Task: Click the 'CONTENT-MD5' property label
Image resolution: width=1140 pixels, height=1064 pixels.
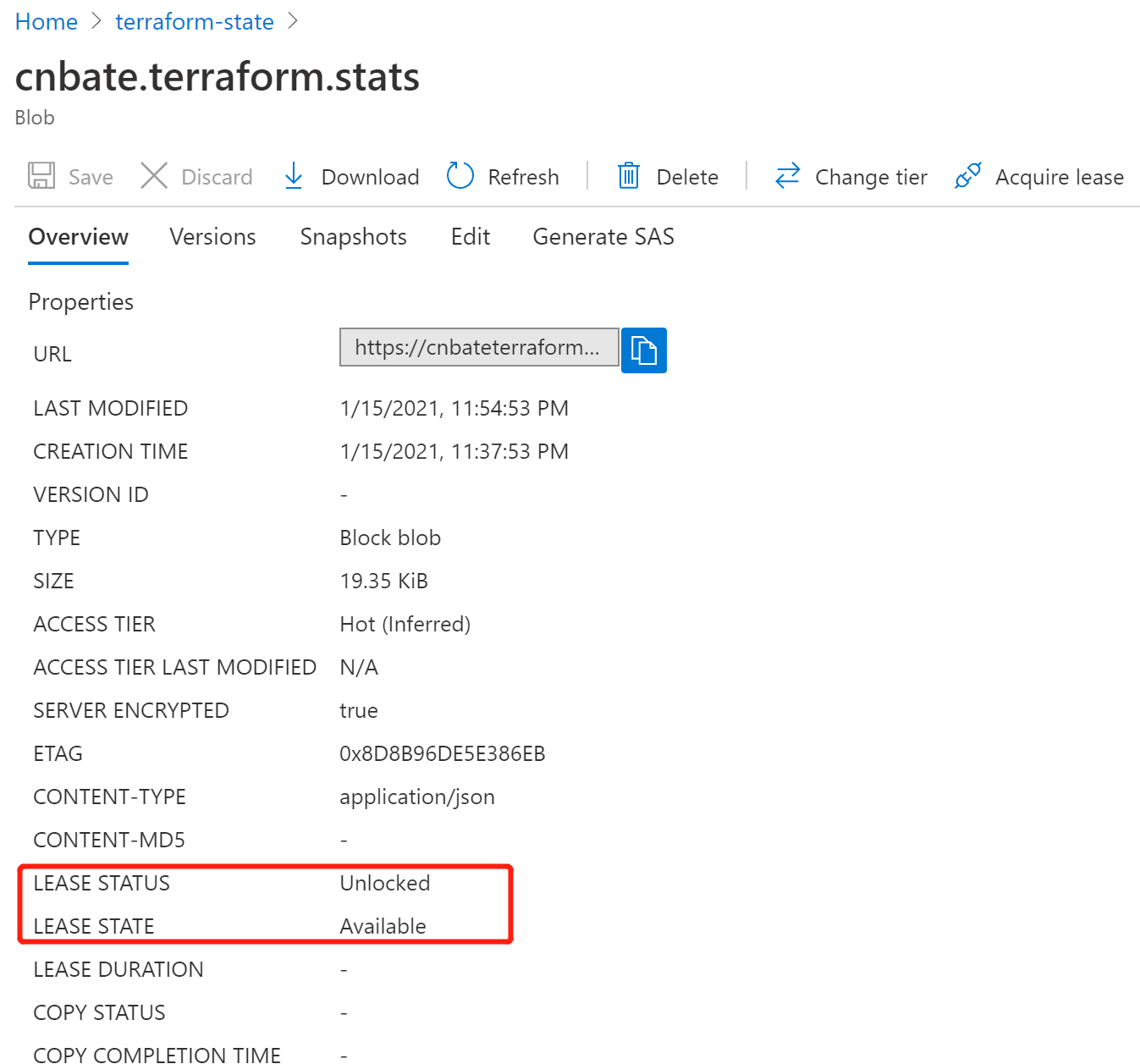Action: pos(109,841)
